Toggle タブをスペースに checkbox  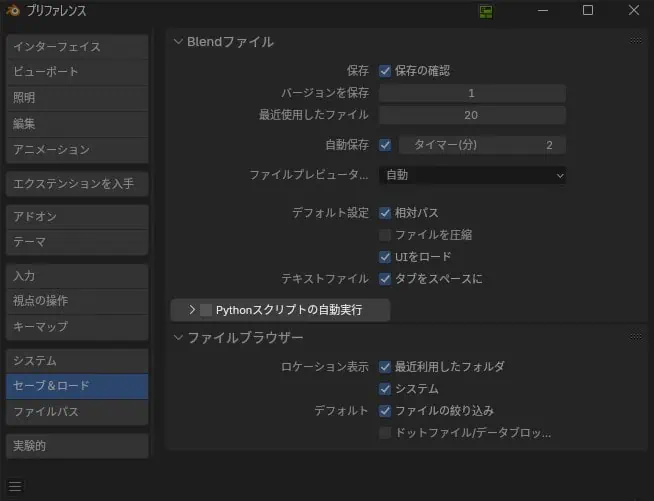click(x=385, y=279)
